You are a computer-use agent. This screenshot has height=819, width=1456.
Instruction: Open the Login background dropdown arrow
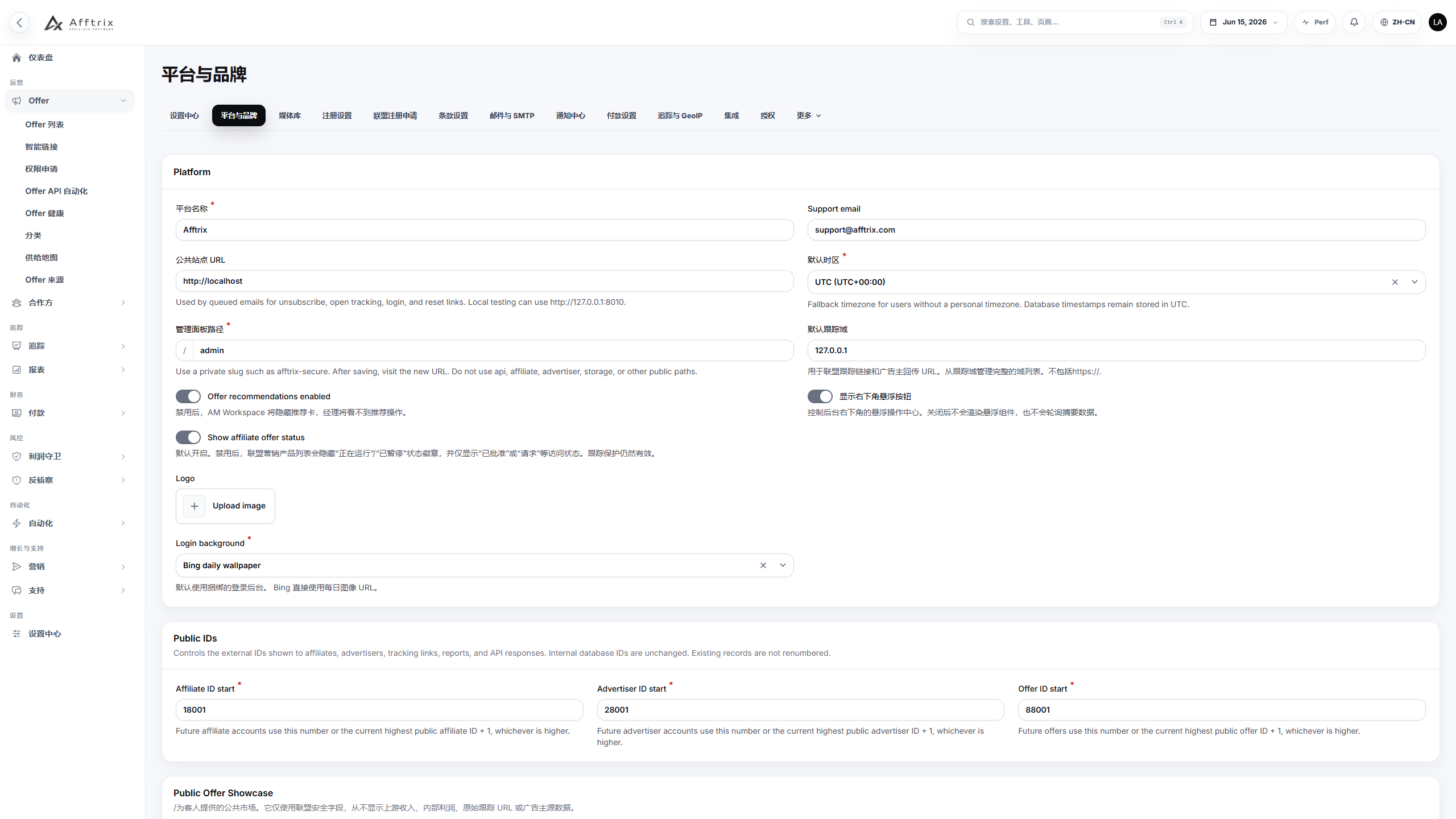pos(783,565)
